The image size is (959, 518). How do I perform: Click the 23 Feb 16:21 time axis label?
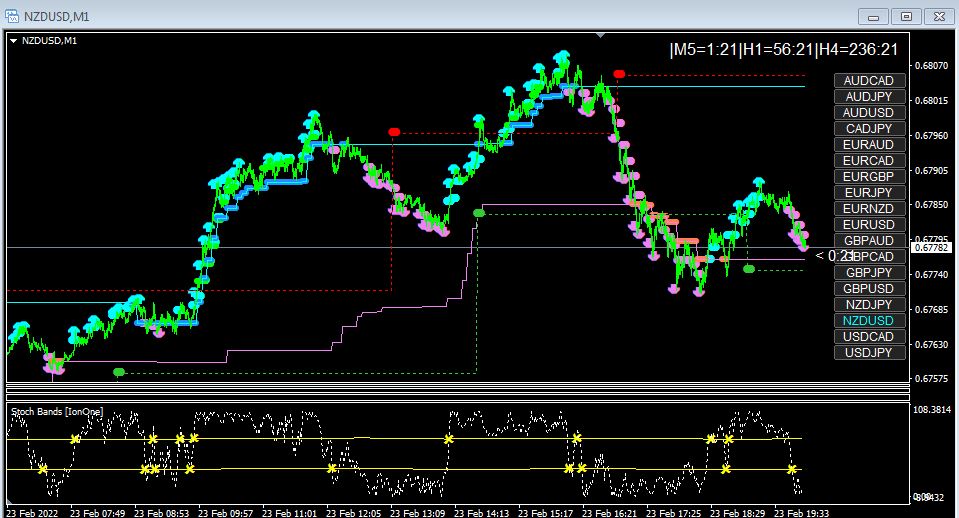[609, 513]
